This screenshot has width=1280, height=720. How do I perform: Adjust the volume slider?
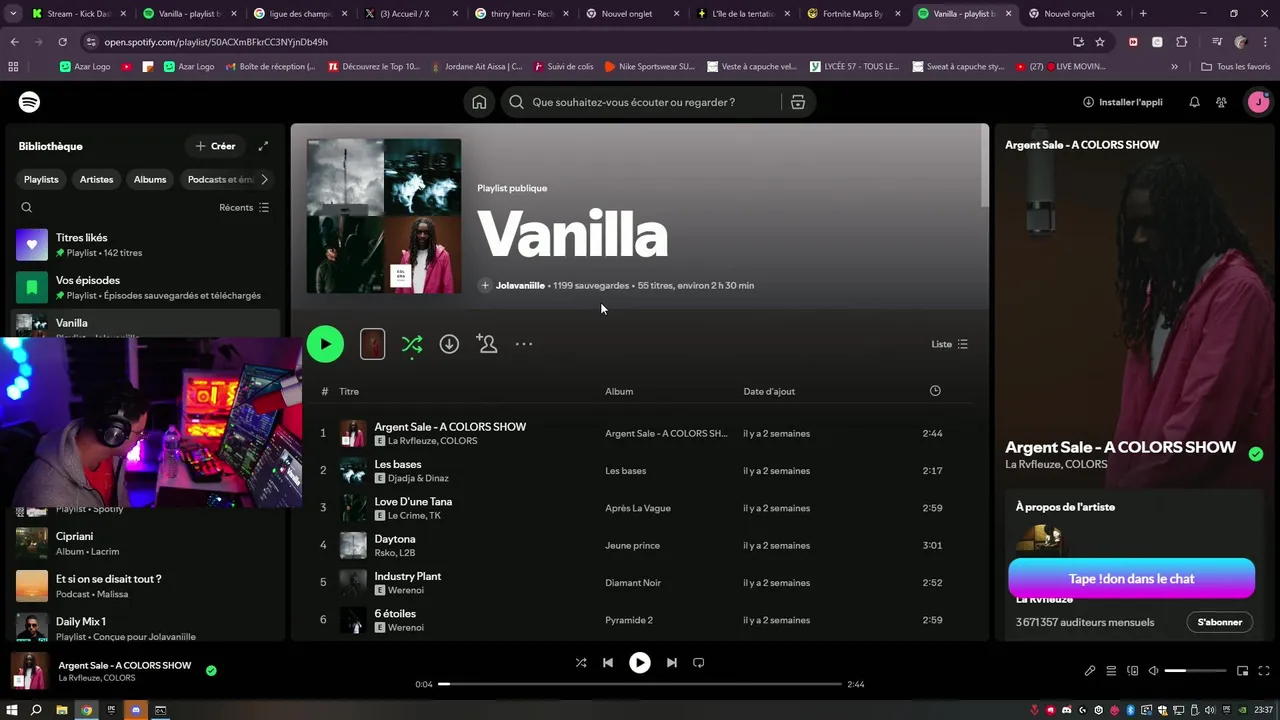(1195, 671)
